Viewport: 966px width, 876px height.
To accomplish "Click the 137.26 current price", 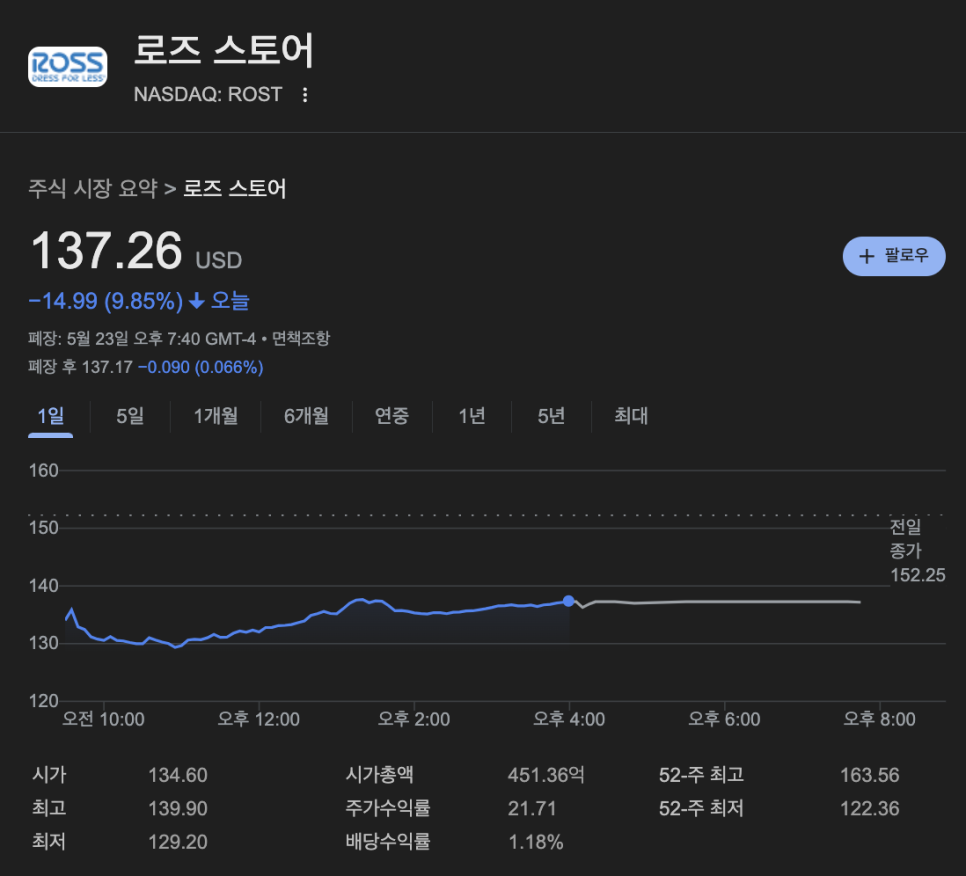I will point(106,251).
